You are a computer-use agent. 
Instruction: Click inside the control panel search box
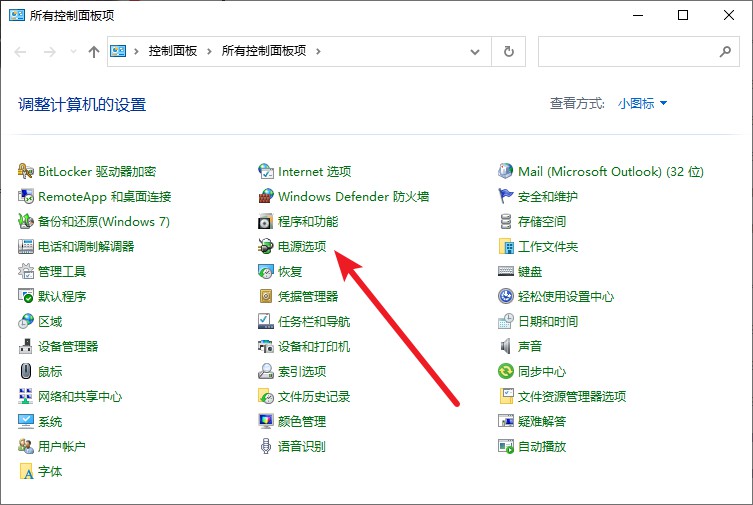(x=625, y=51)
